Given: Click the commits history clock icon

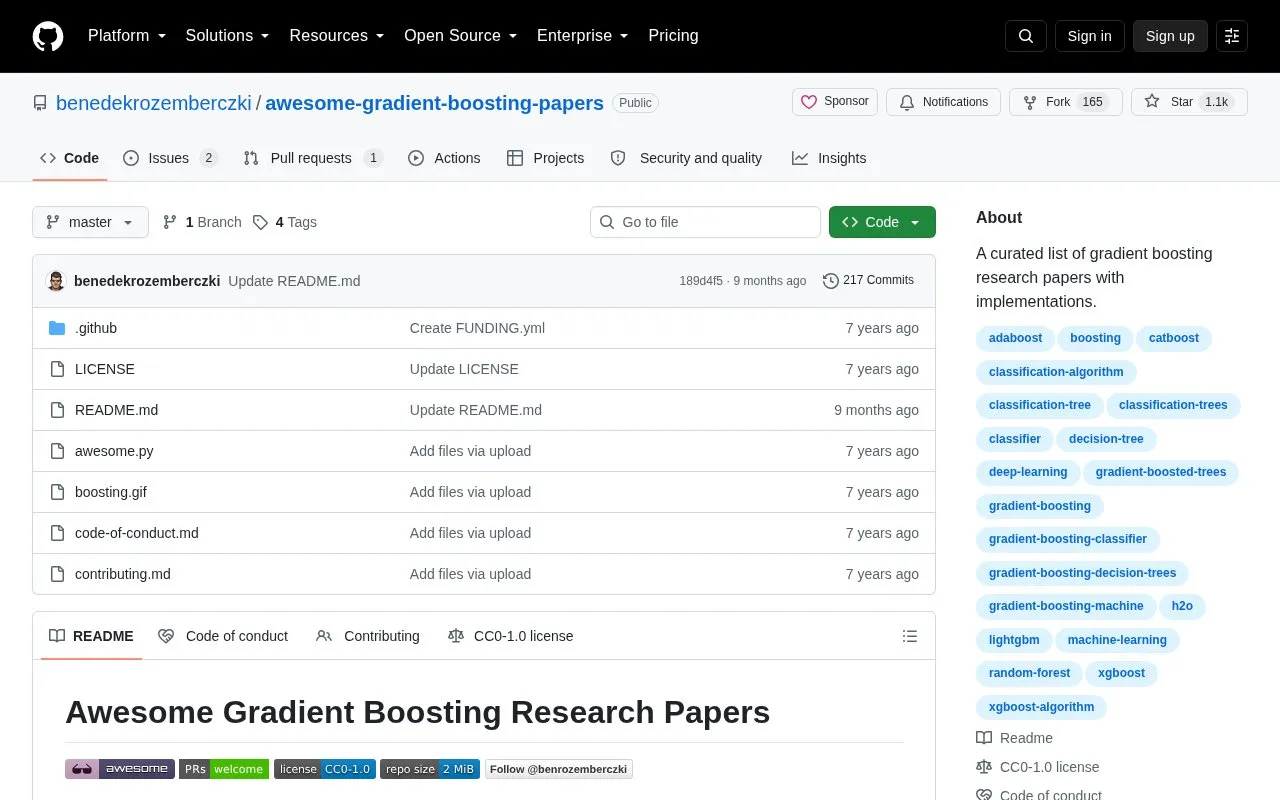Looking at the screenshot, I should coord(830,281).
